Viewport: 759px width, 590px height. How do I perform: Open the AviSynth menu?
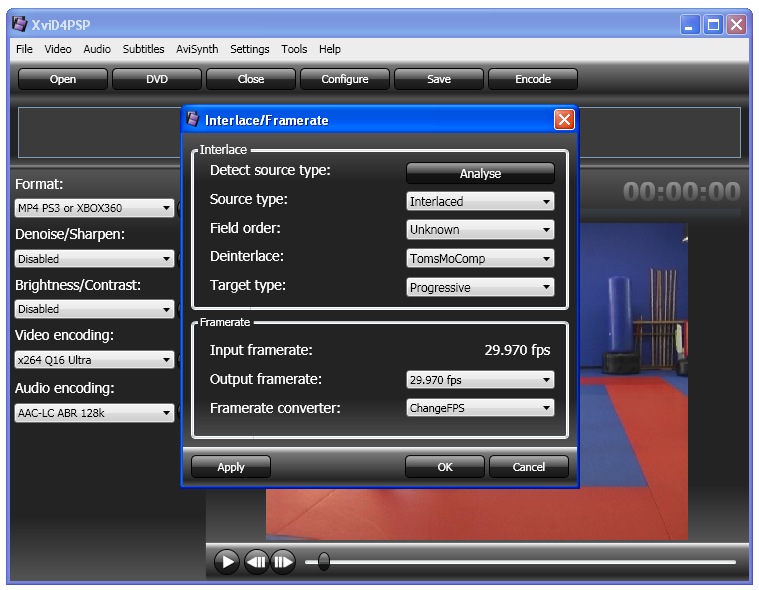coord(197,49)
